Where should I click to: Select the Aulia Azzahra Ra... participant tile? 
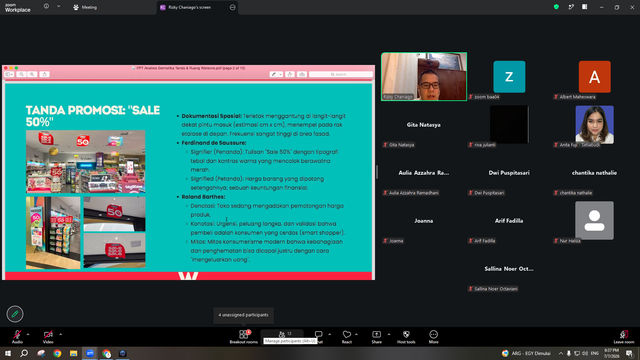click(x=424, y=173)
